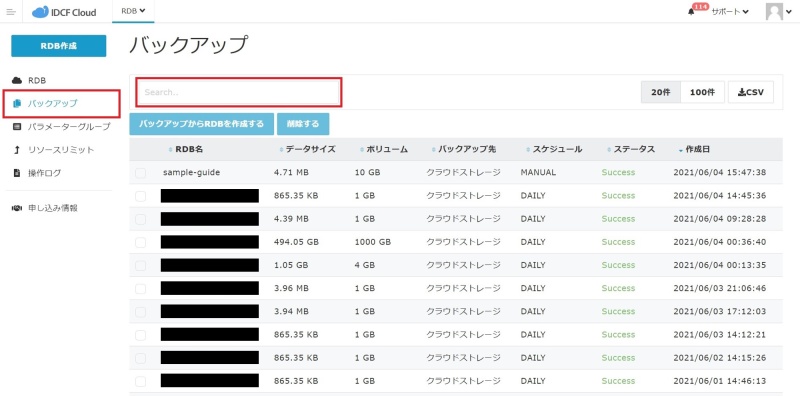The width and height of the screenshot is (800, 396).
Task: Open the user avatar menu
Action: (x=774, y=11)
